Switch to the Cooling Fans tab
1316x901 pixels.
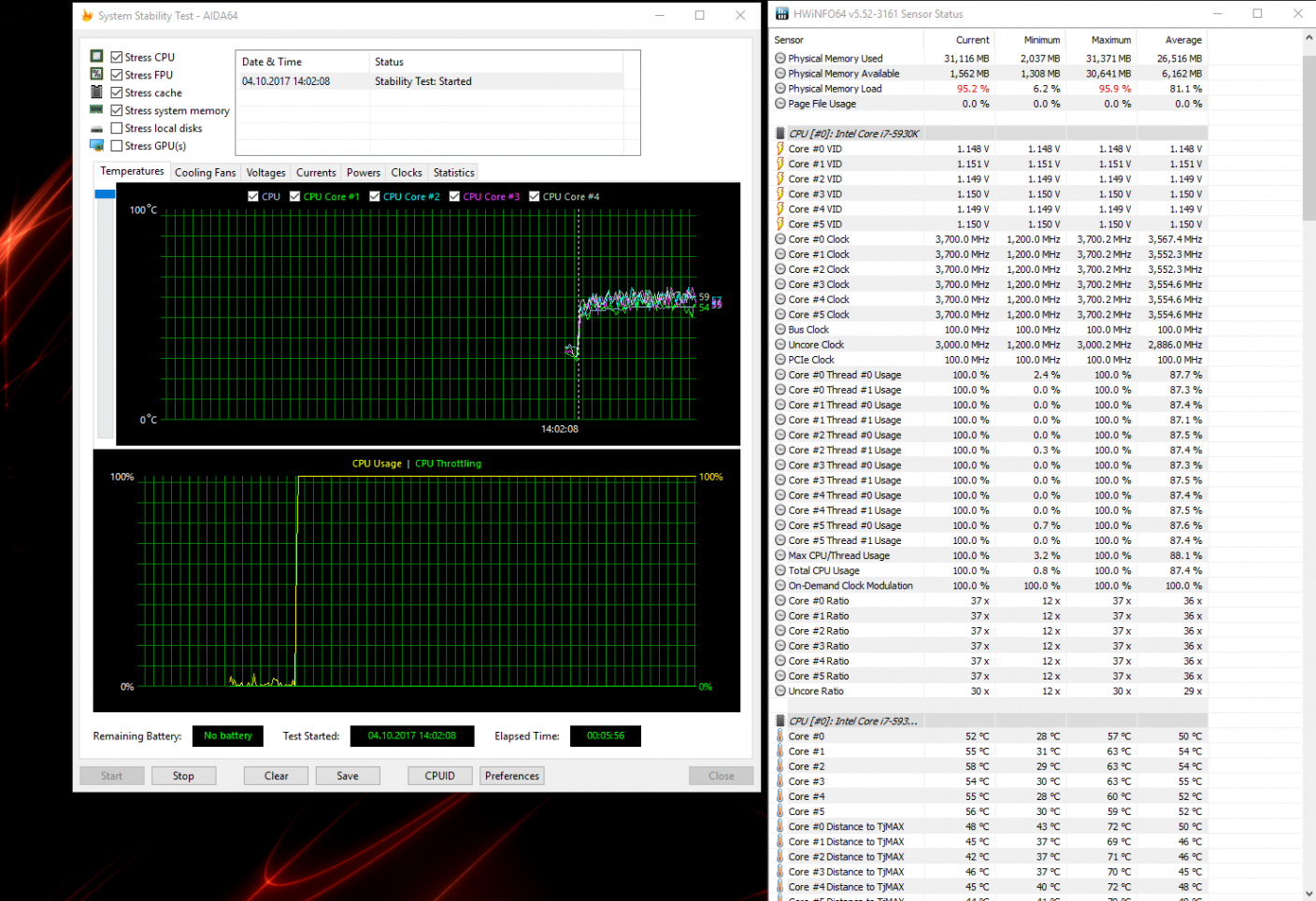206,172
